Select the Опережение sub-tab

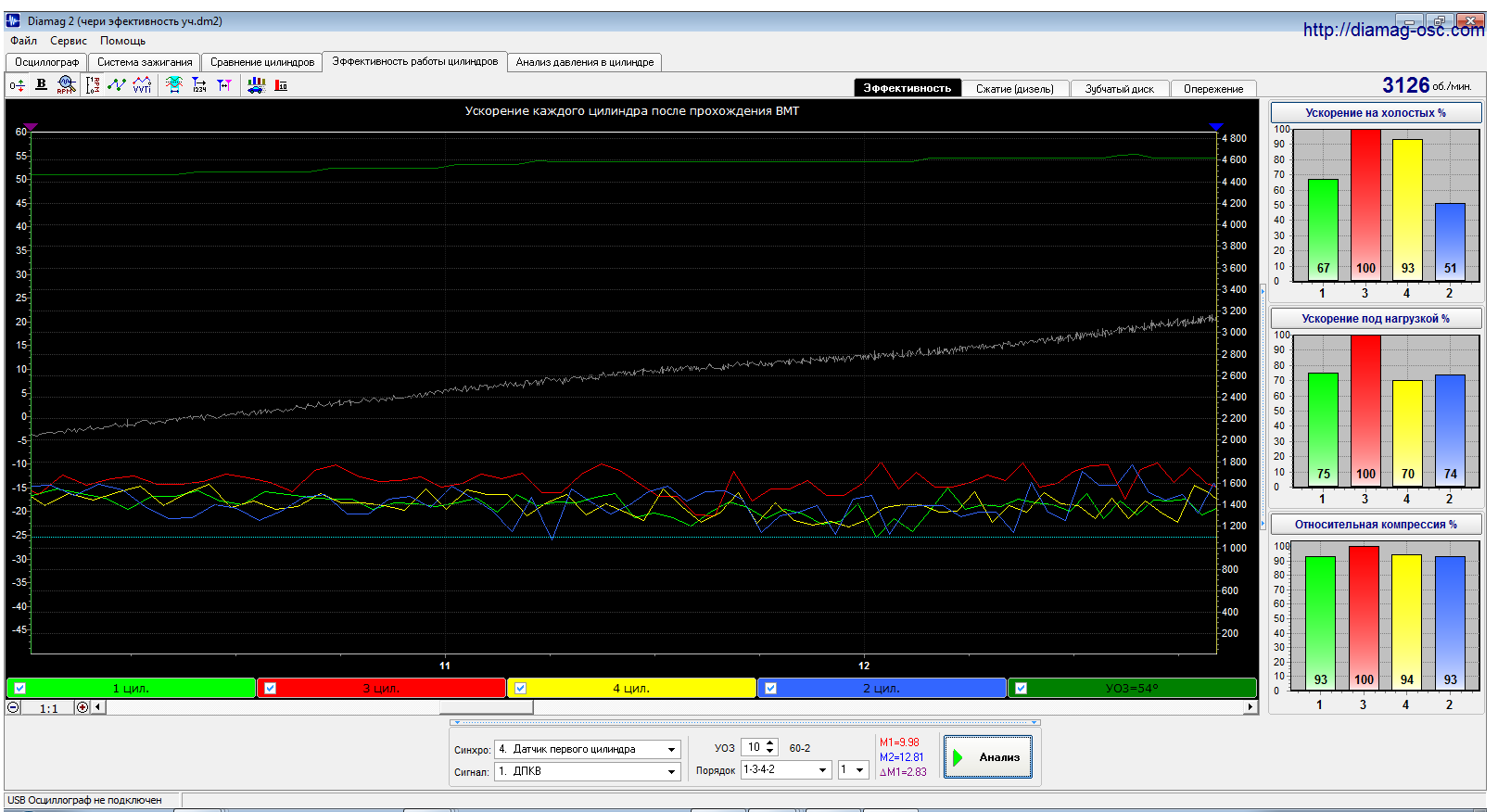point(1213,88)
